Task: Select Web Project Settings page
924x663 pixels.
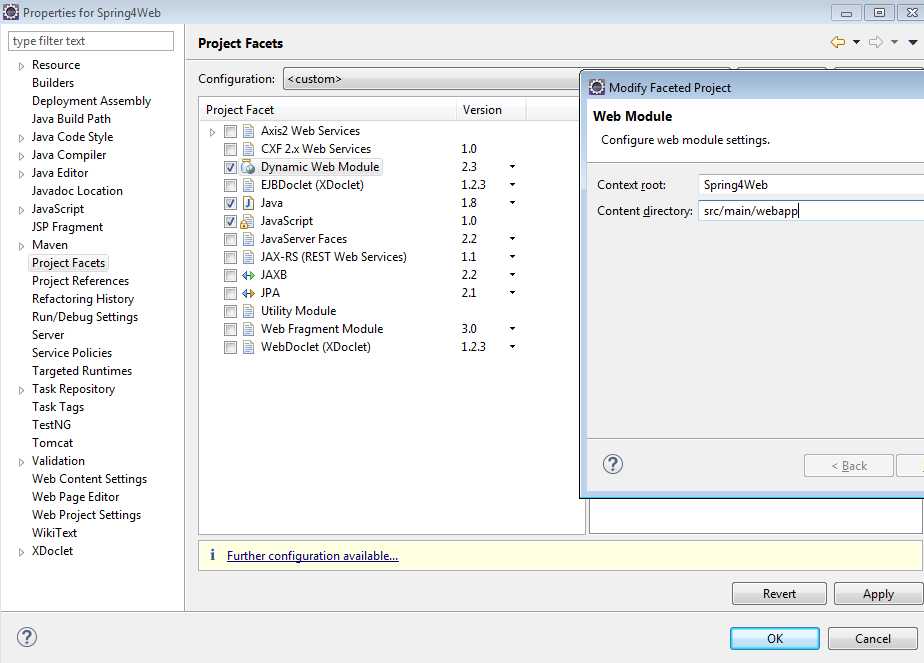Action: (87, 515)
